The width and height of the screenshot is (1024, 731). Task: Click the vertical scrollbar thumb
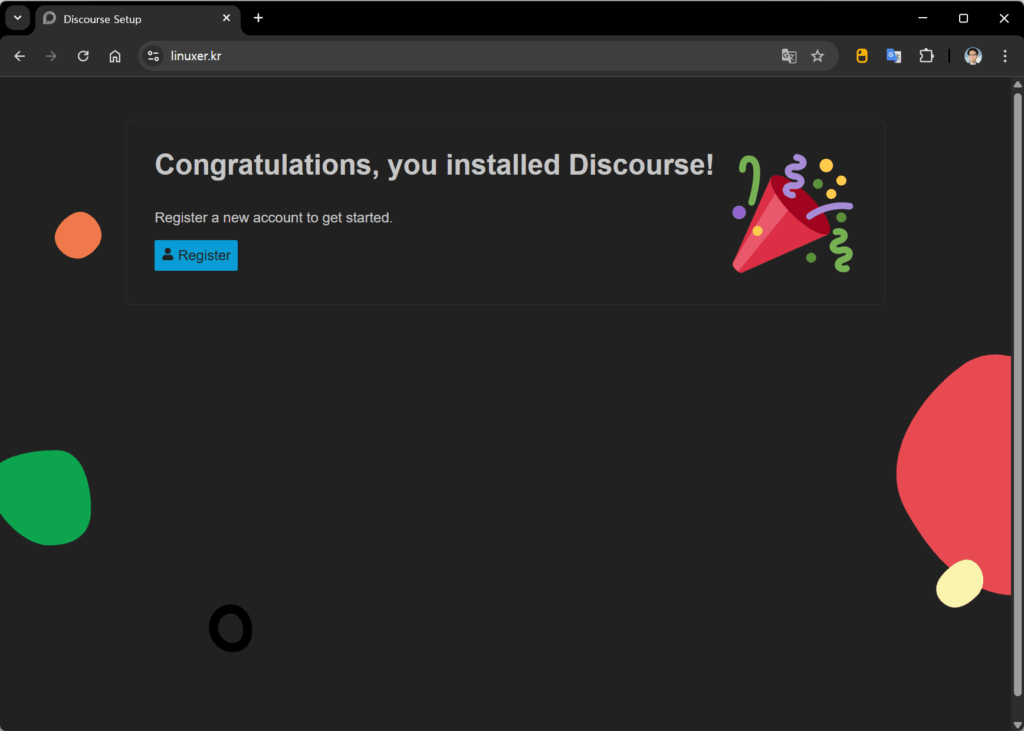[1017, 390]
